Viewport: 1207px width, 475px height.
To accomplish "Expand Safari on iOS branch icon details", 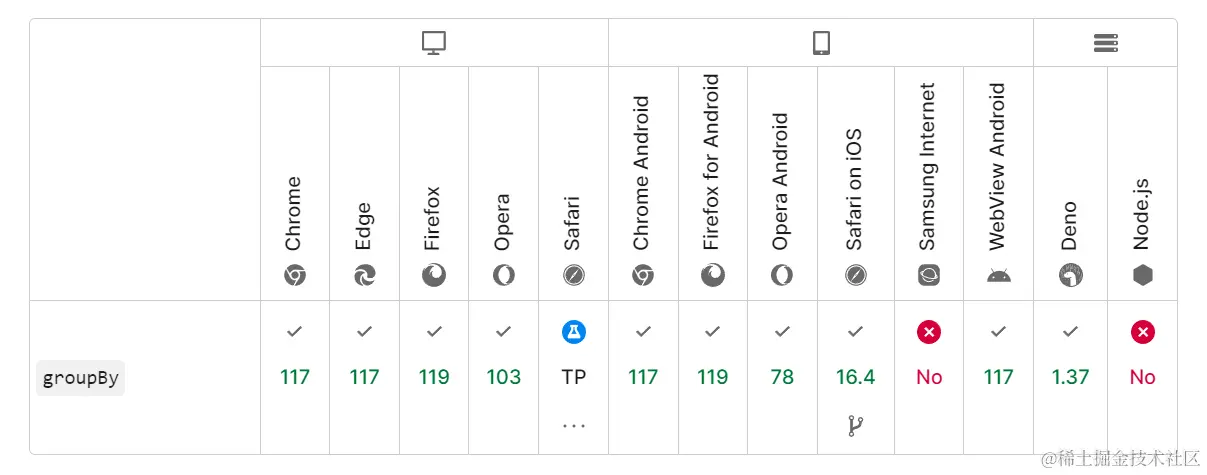I will (x=855, y=425).
